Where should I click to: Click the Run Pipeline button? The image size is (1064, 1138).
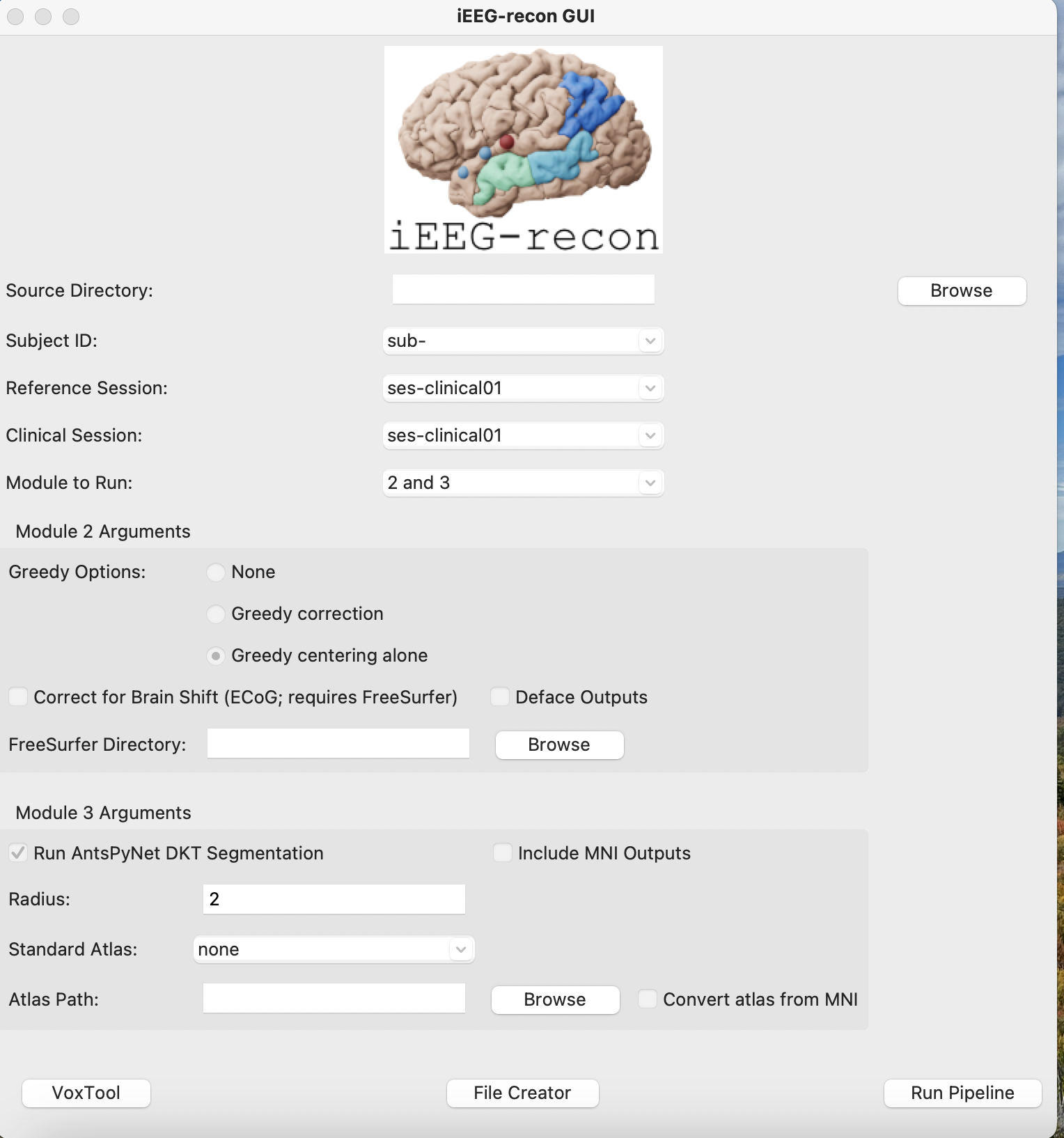click(962, 1093)
